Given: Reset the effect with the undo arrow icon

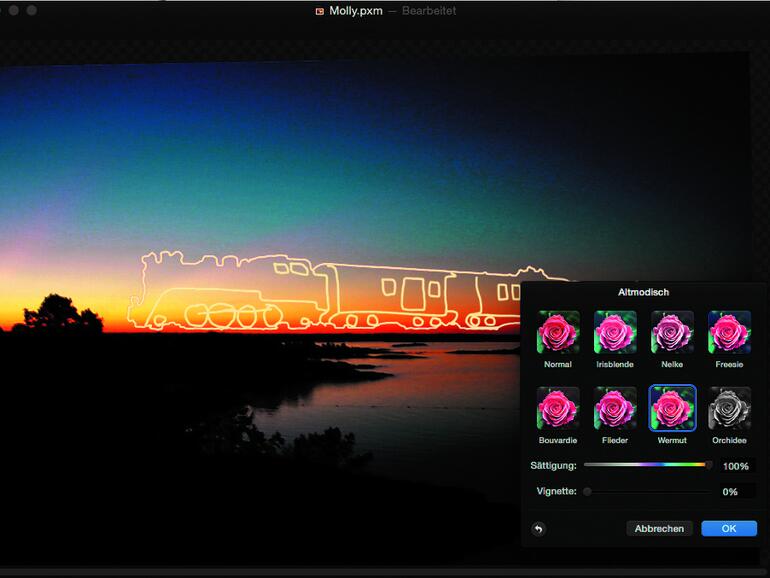Looking at the screenshot, I should click(539, 529).
